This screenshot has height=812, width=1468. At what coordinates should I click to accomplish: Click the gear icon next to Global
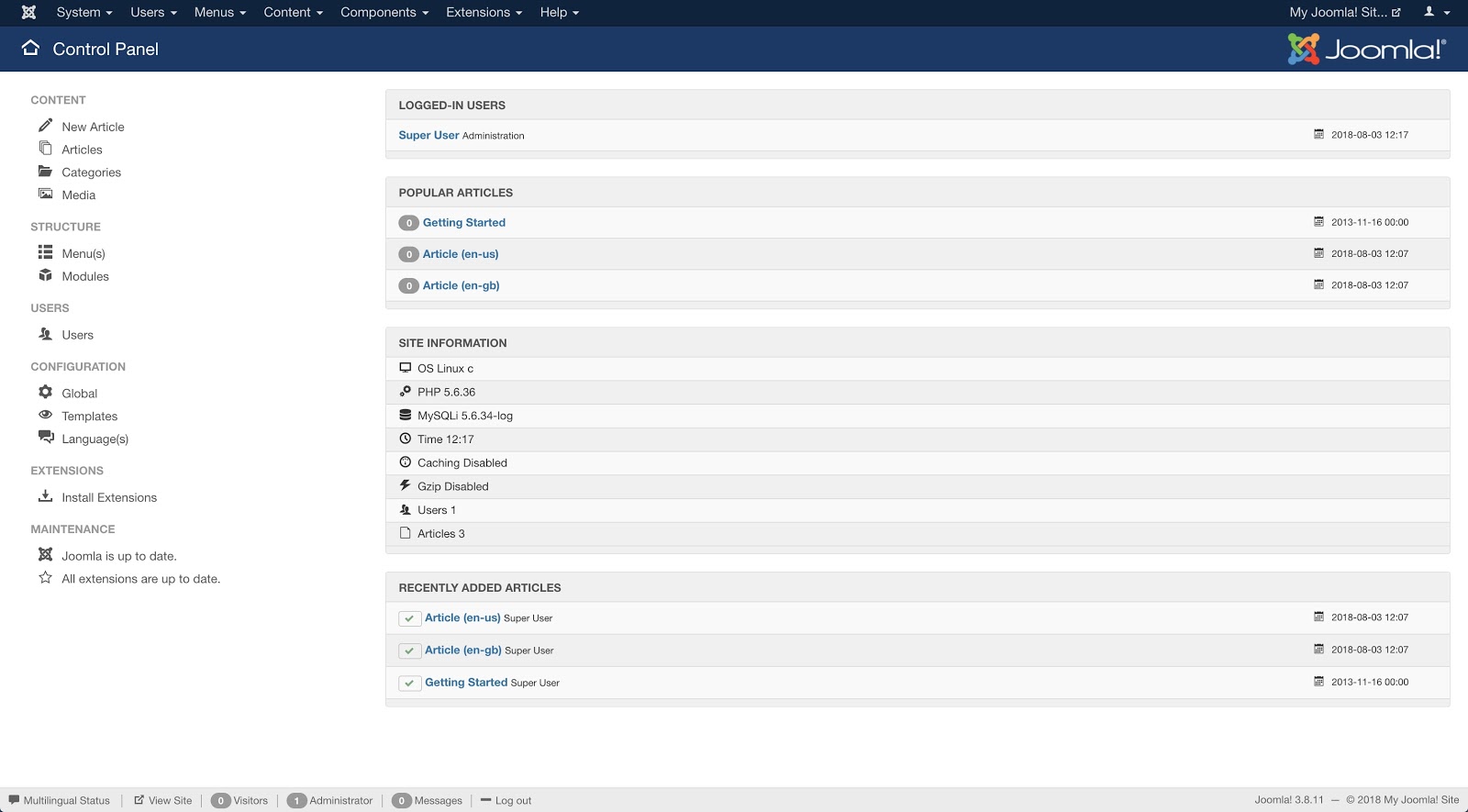point(45,392)
